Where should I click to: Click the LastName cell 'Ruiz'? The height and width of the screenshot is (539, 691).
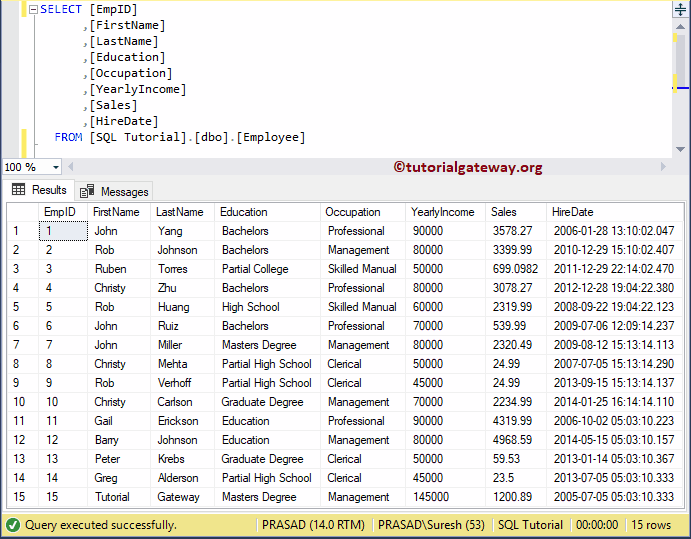(x=182, y=326)
